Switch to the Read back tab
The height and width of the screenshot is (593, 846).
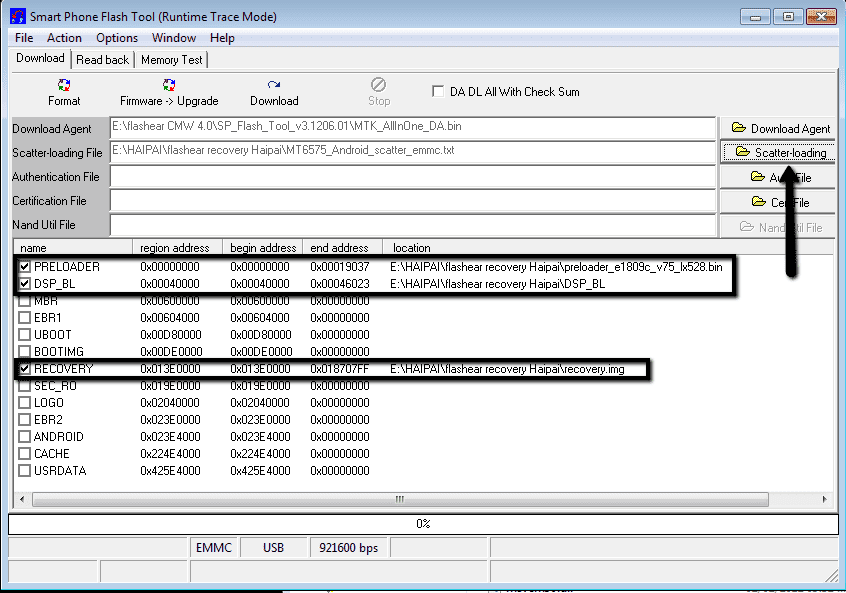coord(103,60)
